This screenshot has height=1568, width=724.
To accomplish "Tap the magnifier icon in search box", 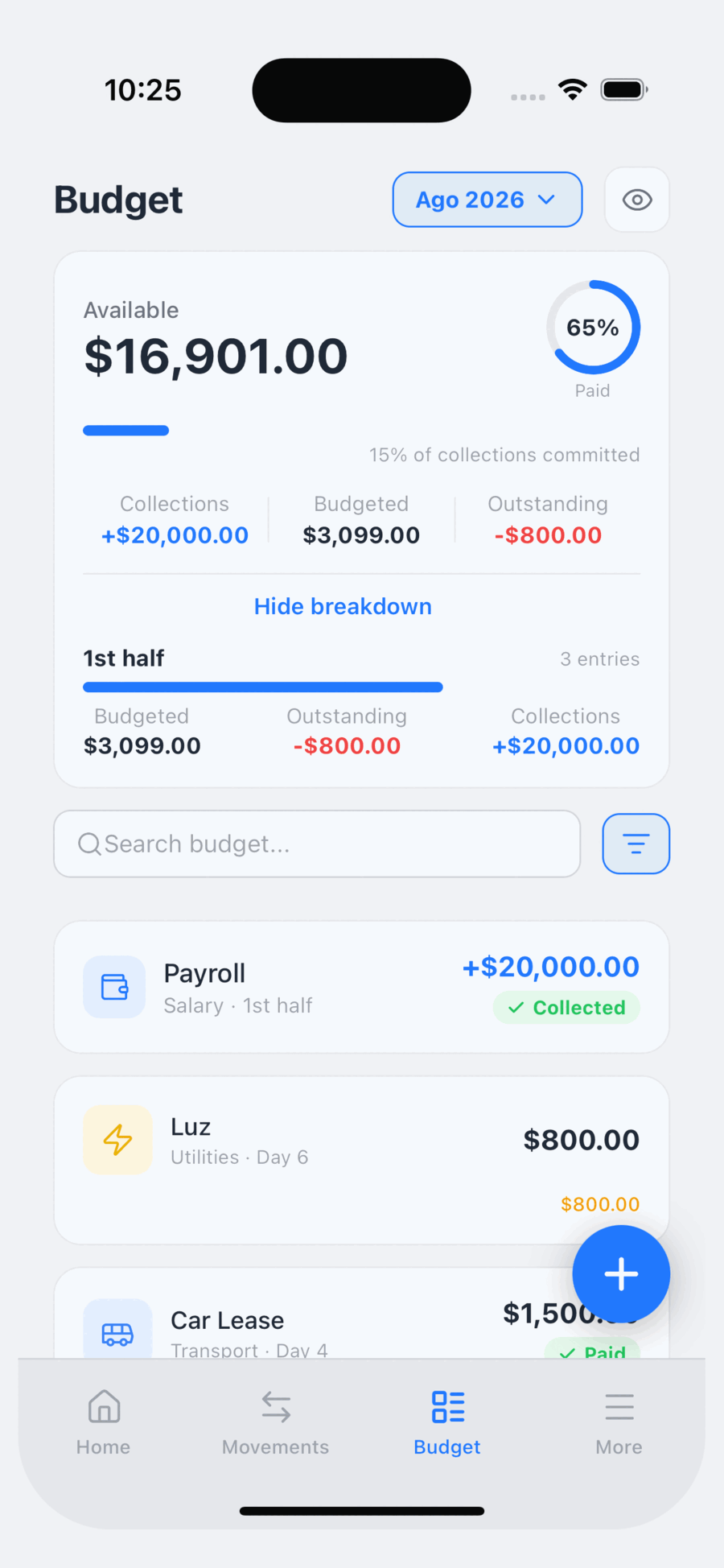I will point(89,844).
